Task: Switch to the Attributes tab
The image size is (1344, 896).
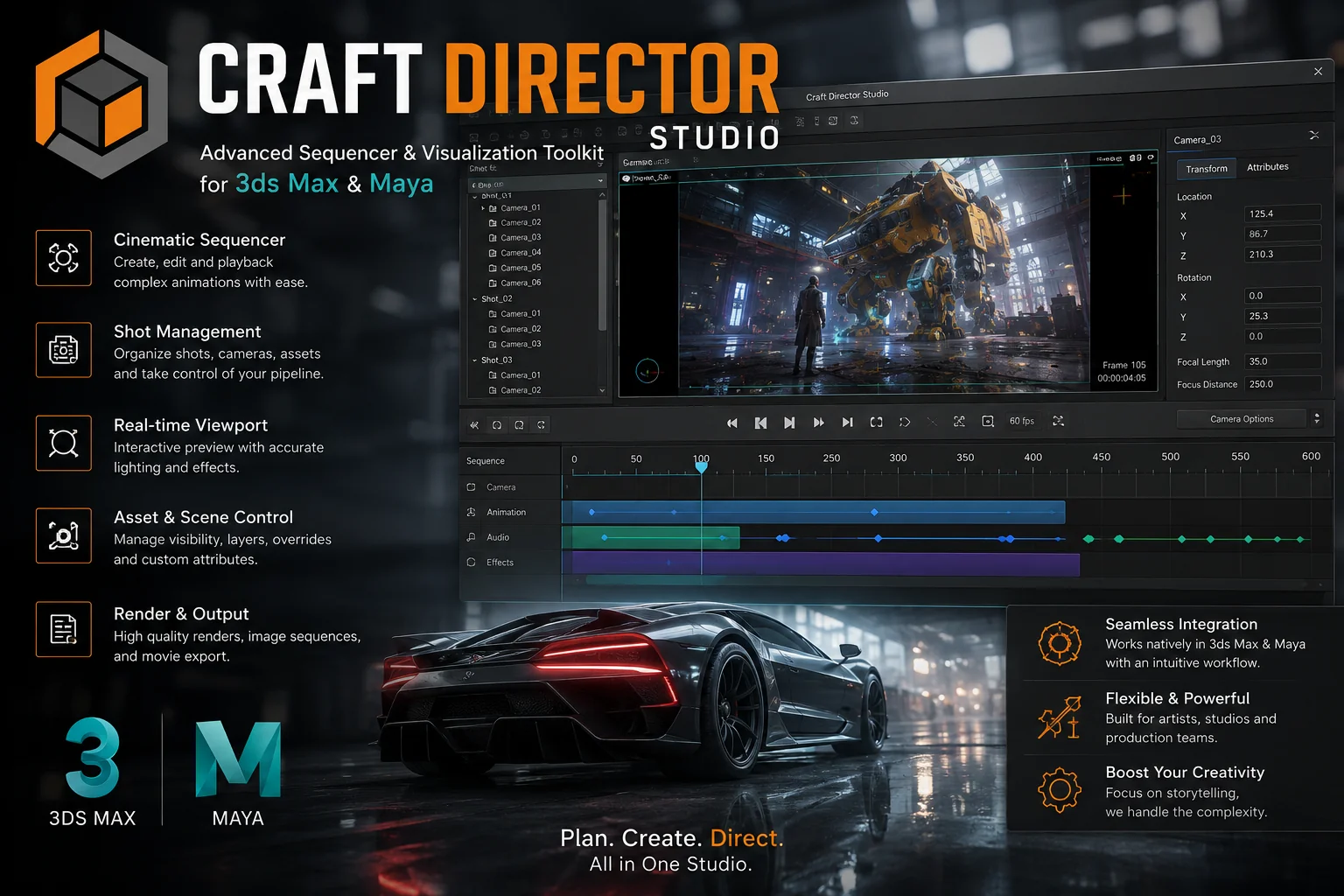Action: click(x=1267, y=167)
